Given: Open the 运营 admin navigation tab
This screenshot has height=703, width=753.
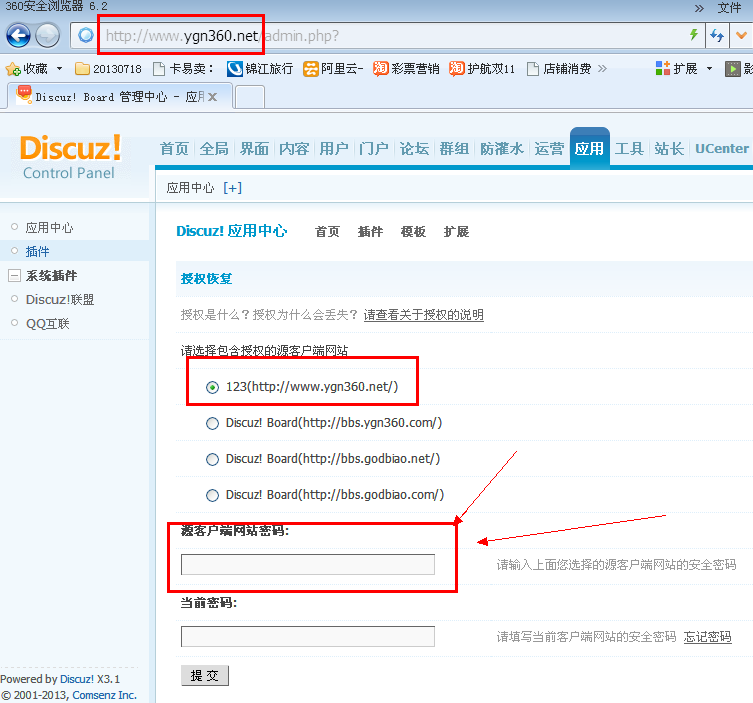Looking at the screenshot, I should pos(549,149).
